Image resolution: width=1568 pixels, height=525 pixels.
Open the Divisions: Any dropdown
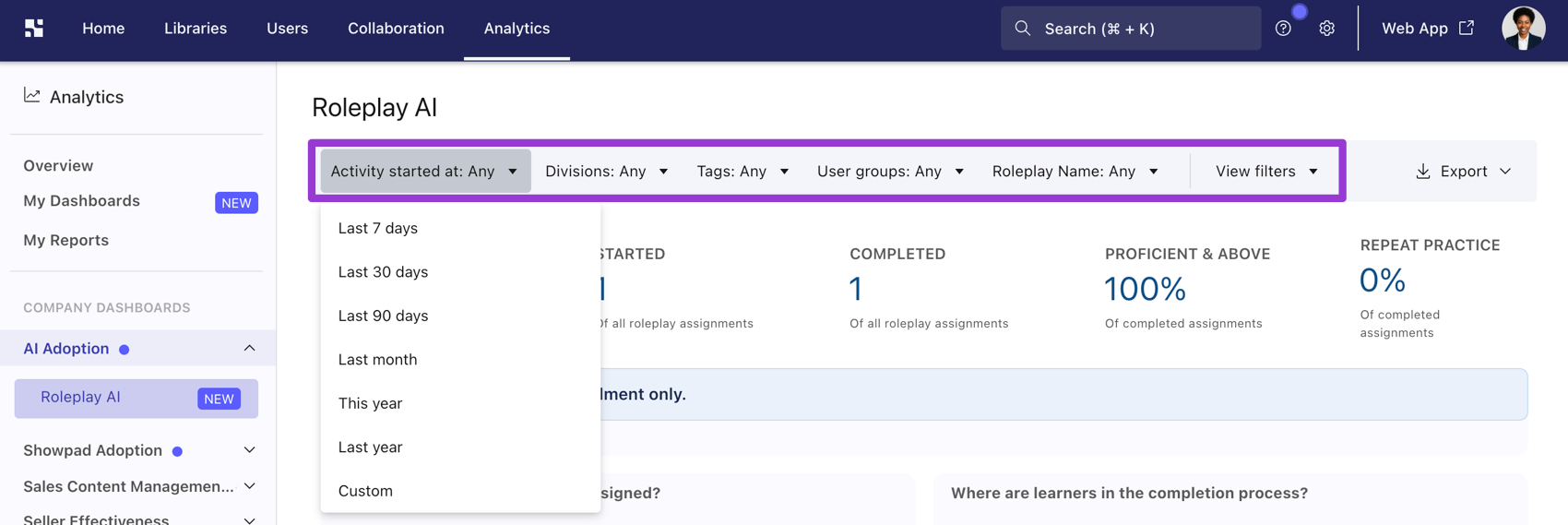(607, 172)
